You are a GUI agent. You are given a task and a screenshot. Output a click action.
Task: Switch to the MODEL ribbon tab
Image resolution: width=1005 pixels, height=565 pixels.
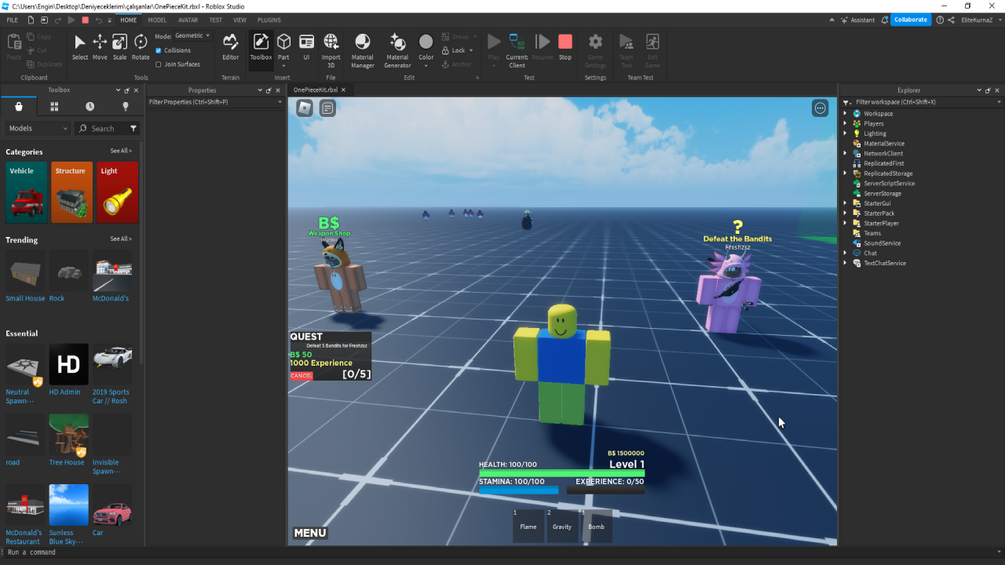pyautogui.click(x=157, y=20)
